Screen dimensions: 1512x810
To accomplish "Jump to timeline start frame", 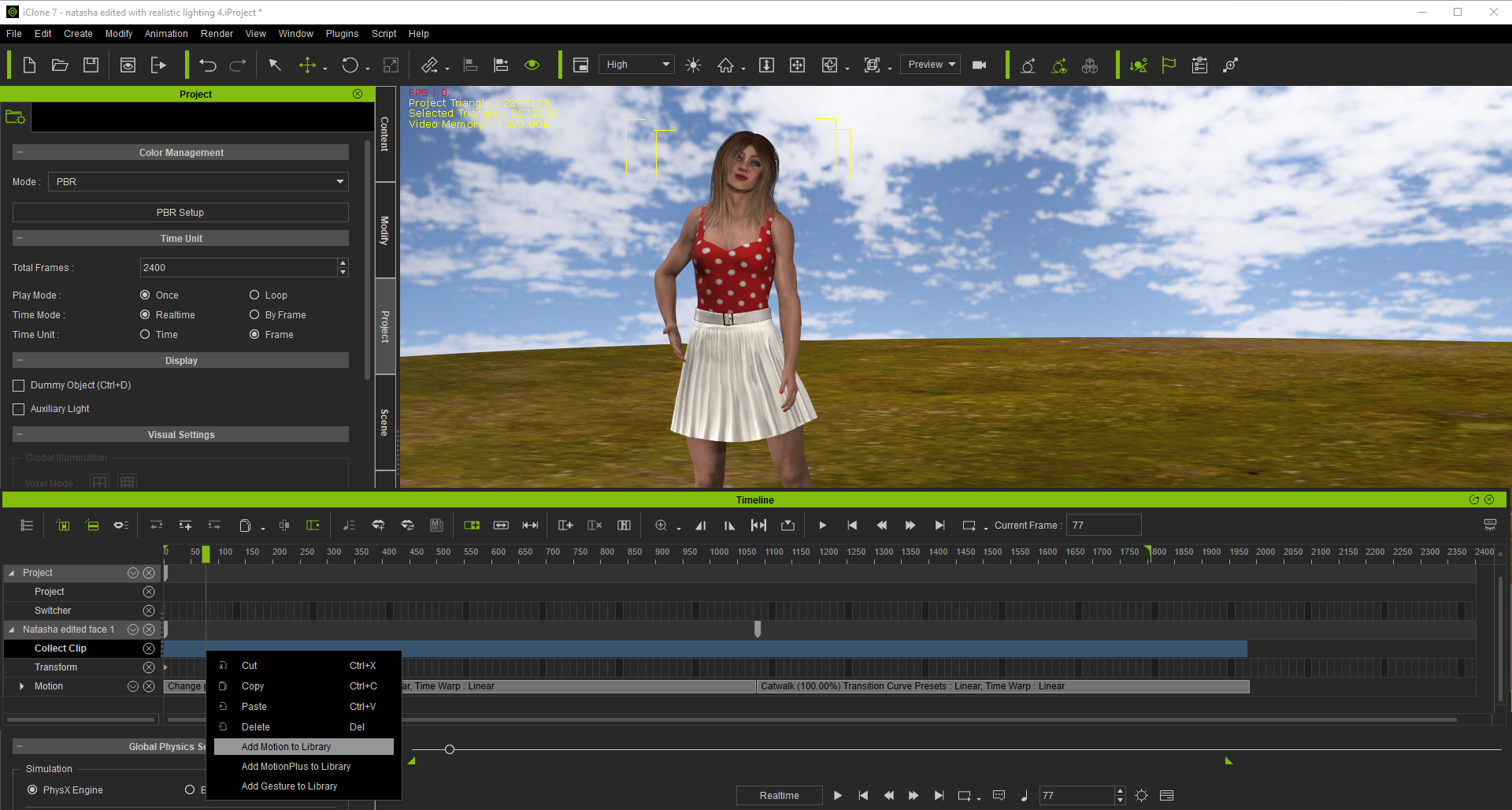I will pyautogui.click(x=852, y=526).
